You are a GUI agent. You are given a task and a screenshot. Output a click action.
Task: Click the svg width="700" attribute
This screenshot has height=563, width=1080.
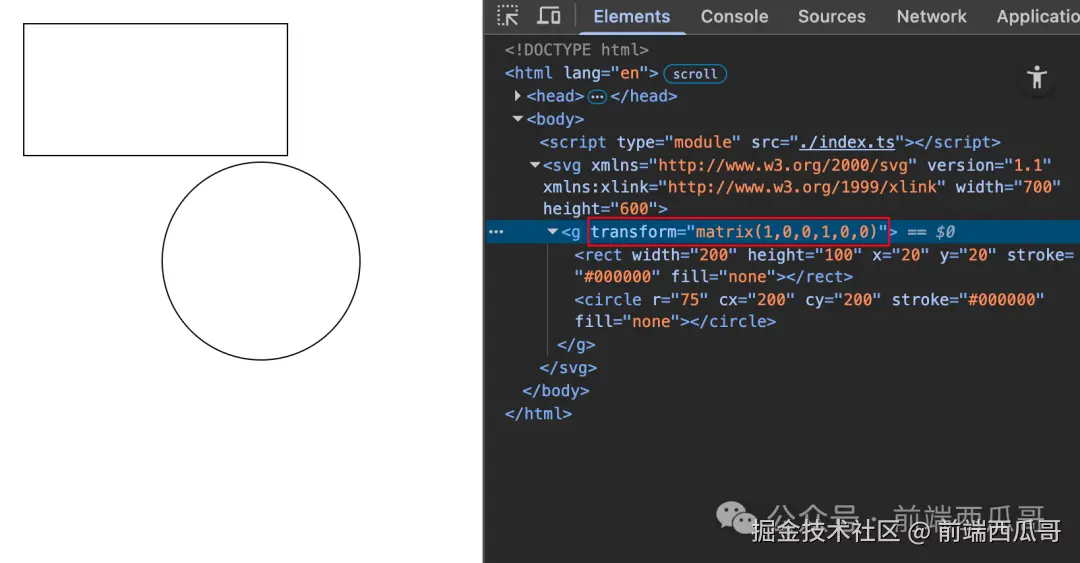(x=1008, y=187)
